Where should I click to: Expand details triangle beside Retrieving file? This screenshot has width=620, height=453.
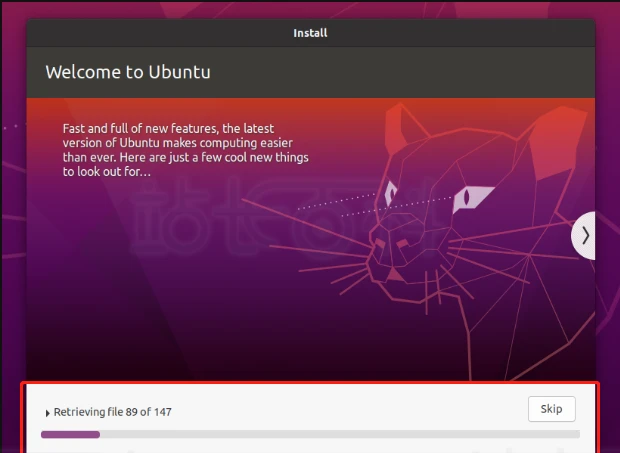point(47,413)
